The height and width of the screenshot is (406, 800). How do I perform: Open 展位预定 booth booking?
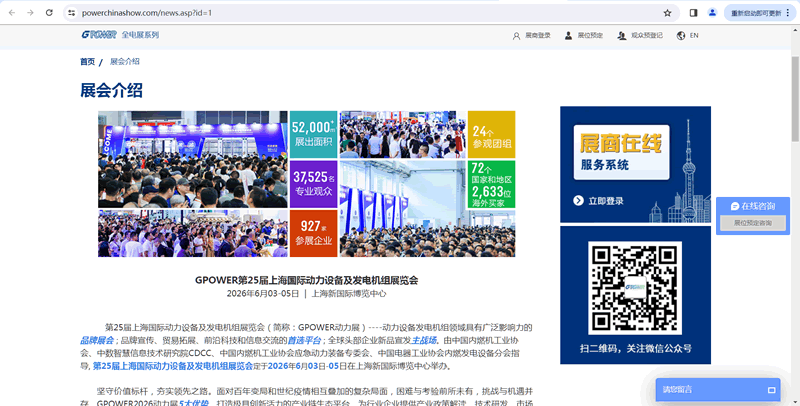pyautogui.click(x=584, y=36)
